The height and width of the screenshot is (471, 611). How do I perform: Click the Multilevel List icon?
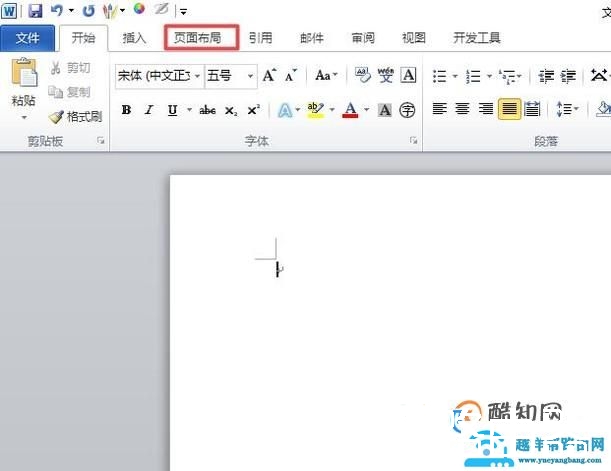coord(510,76)
